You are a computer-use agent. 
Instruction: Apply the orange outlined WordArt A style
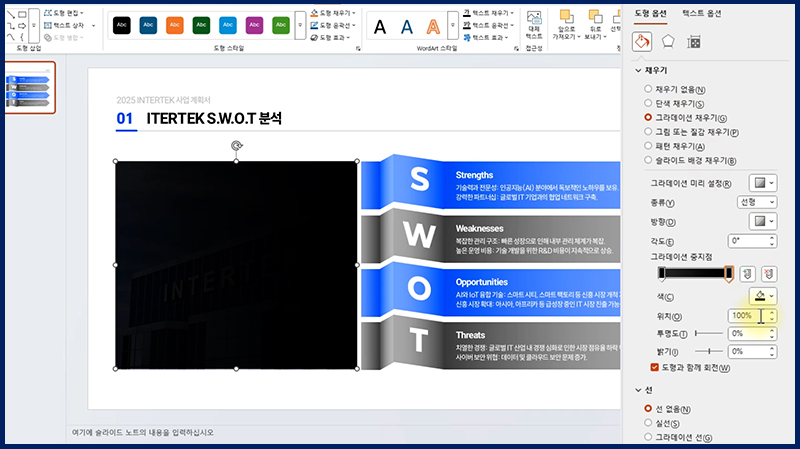click(433, 27)
